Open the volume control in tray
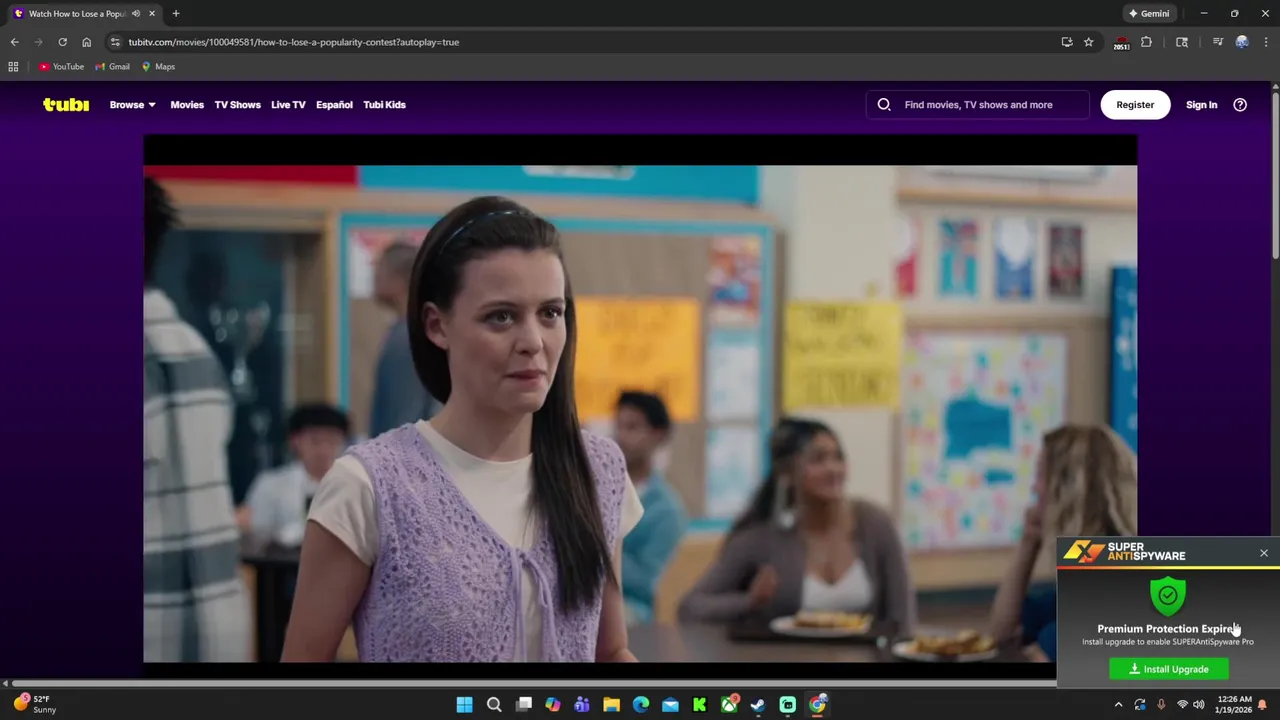 1198,705
